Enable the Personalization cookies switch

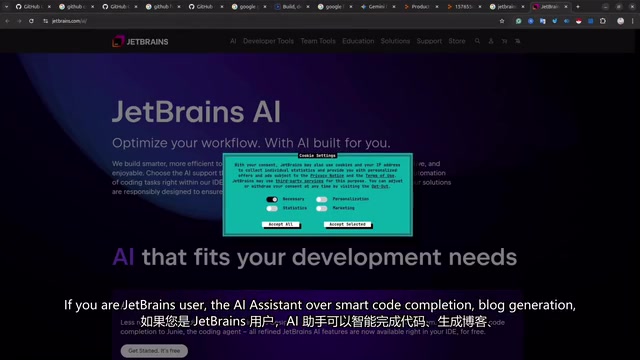point(322,199)
